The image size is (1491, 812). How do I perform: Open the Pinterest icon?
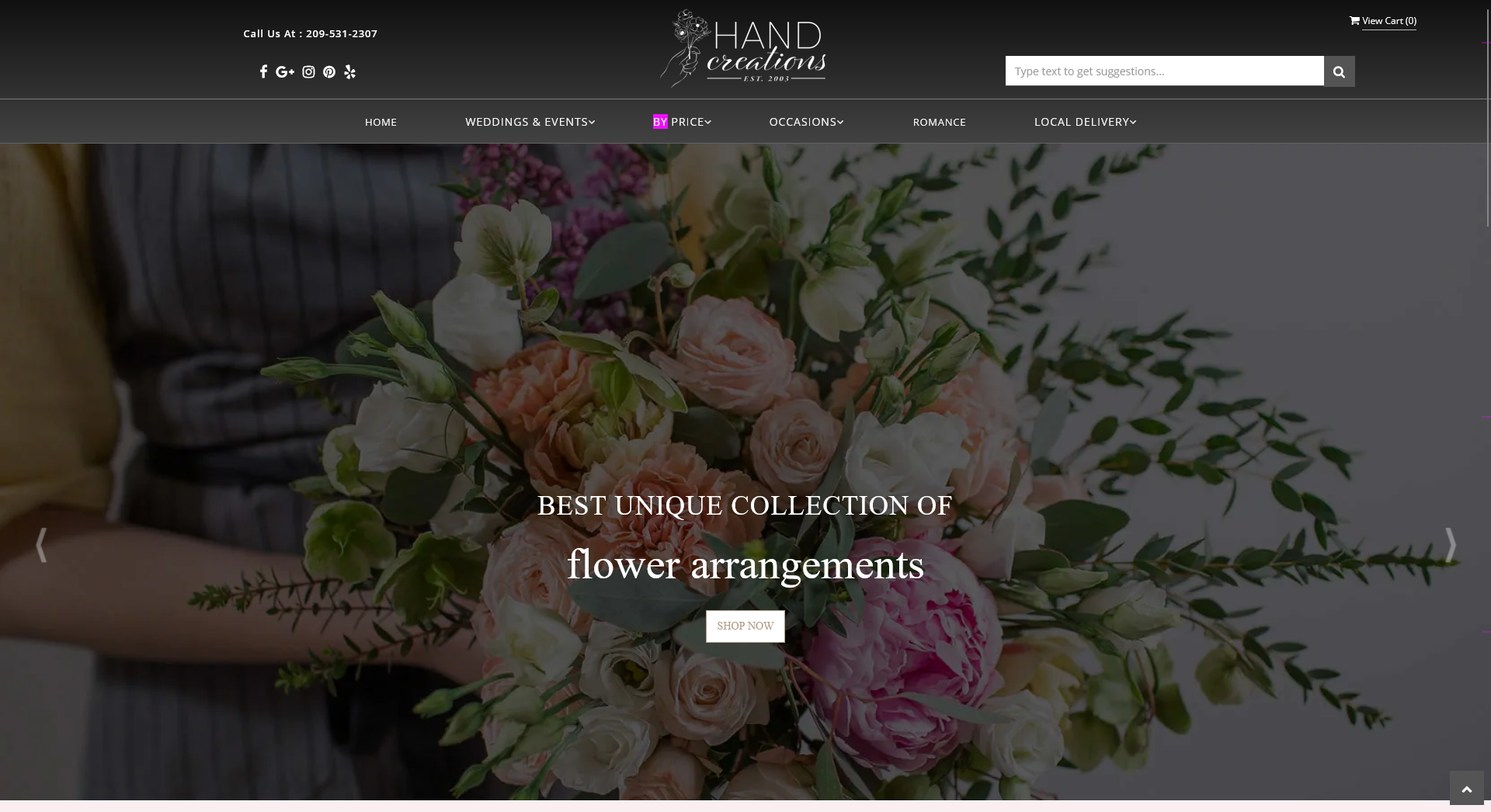pos(329,71)
